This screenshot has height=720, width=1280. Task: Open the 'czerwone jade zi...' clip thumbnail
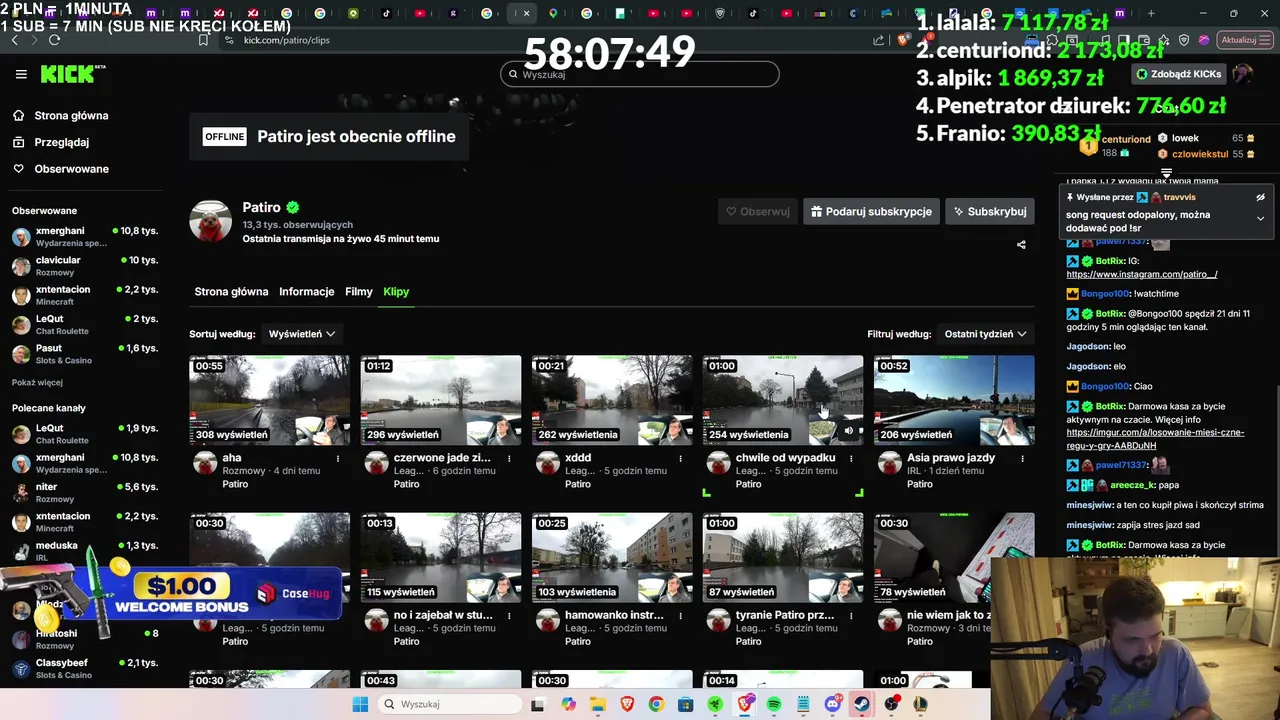click(x=441, y=400)
